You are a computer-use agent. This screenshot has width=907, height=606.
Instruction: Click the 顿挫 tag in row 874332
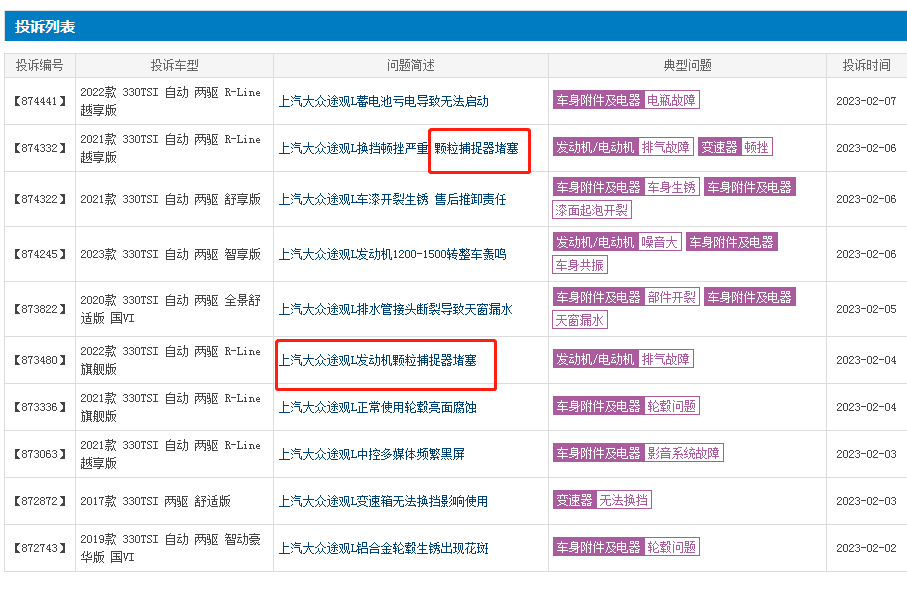point(756,147)
